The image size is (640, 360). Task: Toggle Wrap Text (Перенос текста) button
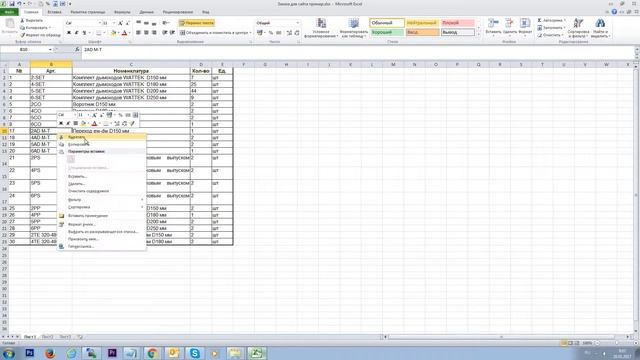197,23
